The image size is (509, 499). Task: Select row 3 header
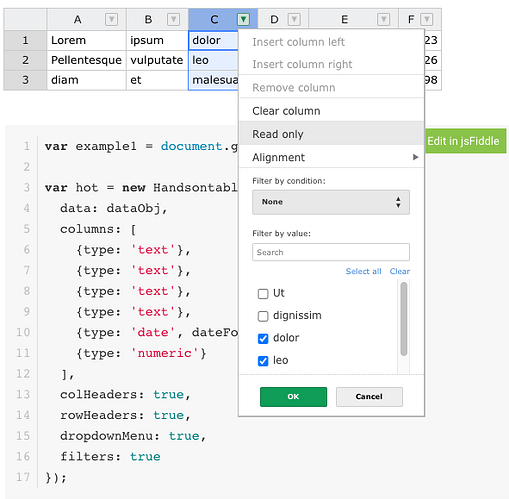pos(25,80)
